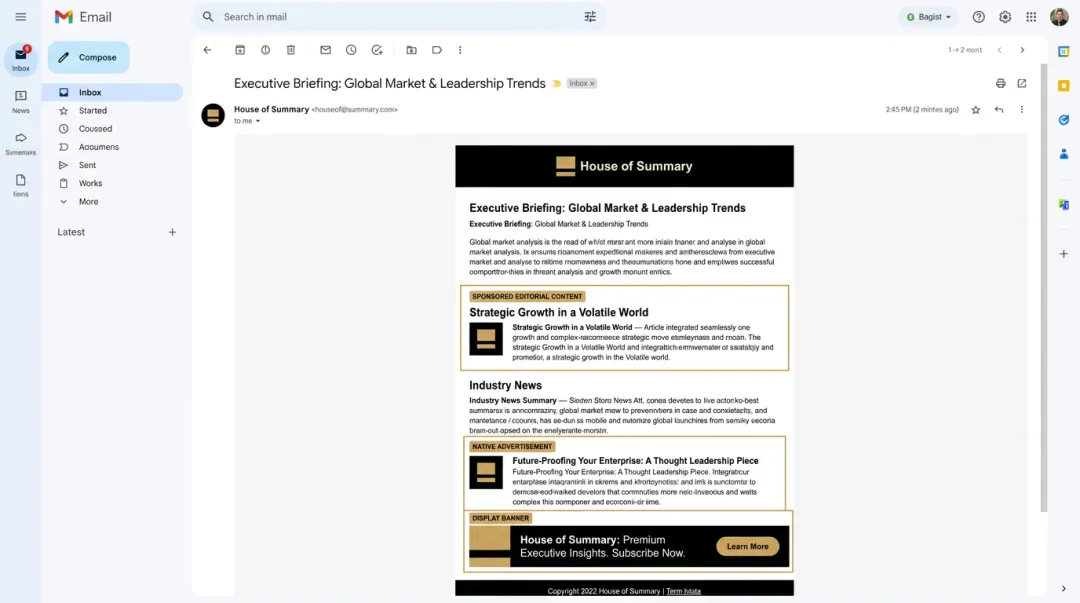Open the message's more options menu
The image size is (1080, 603).
click(1022, 110)
